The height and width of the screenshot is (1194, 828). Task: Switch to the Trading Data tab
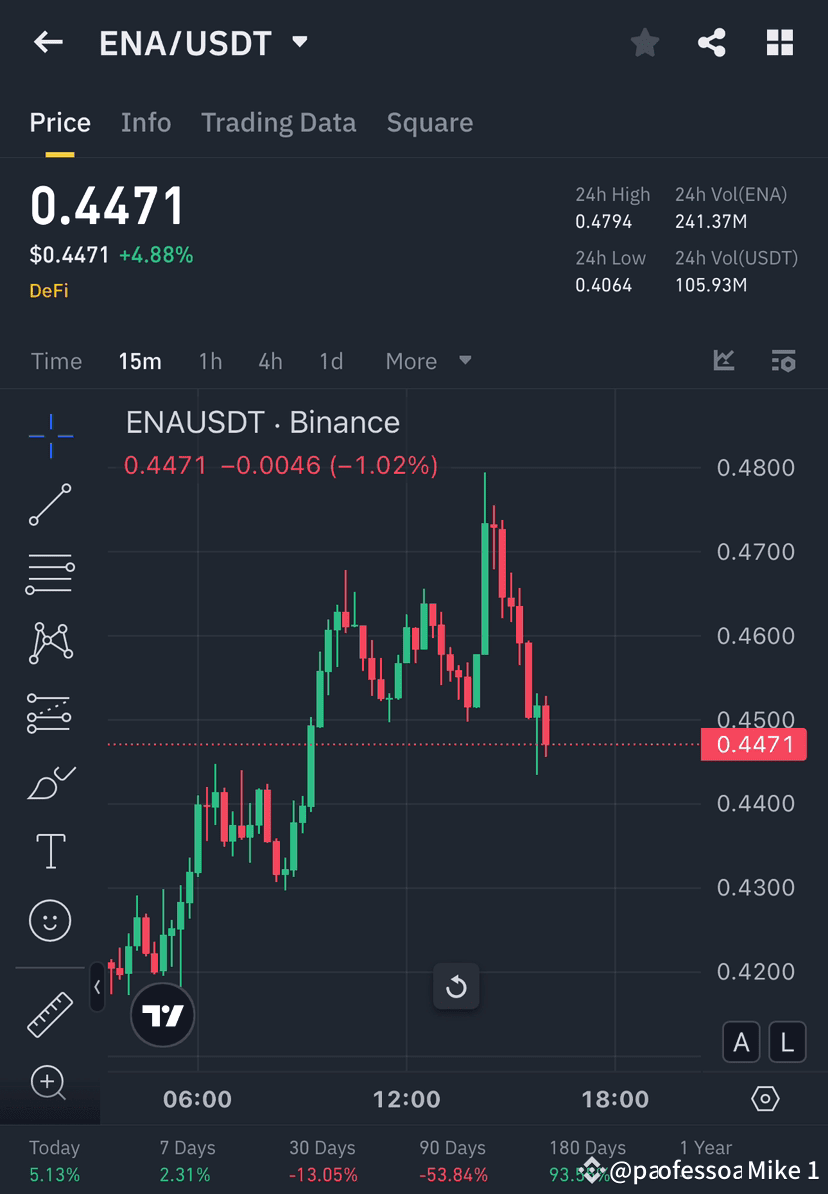click(278, 122)
